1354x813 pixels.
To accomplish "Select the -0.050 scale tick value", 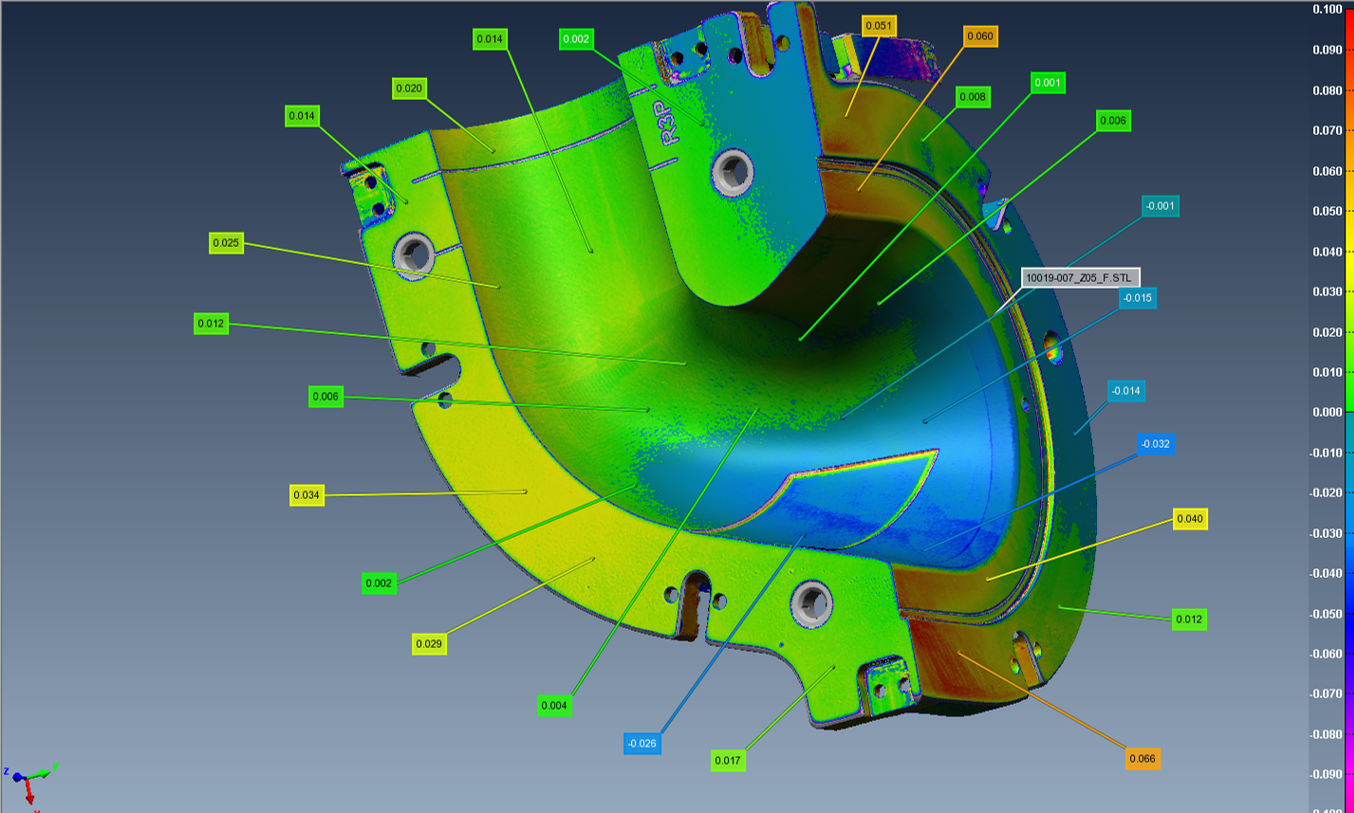I will tap(1326, 614).
